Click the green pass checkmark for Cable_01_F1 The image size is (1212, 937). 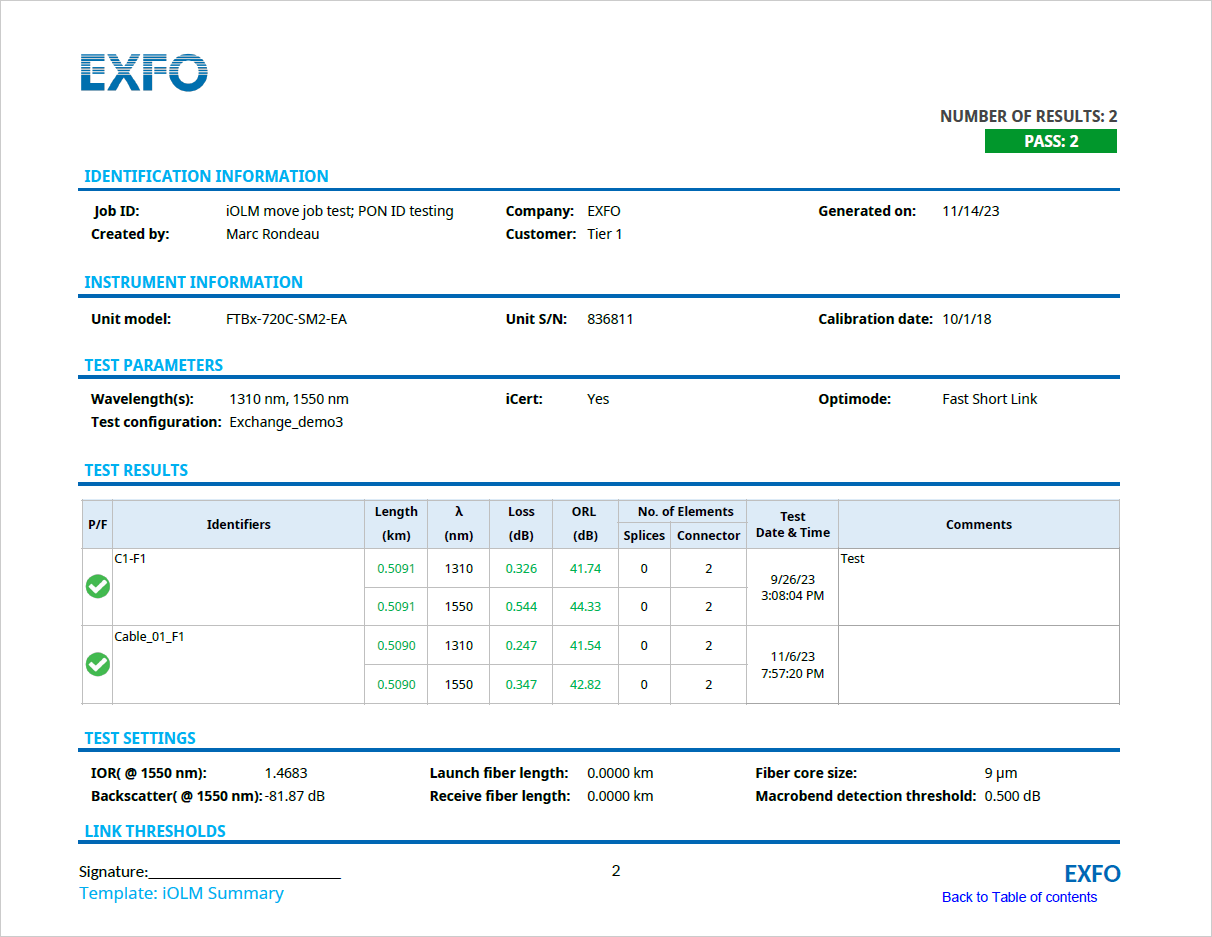(98, 664)
